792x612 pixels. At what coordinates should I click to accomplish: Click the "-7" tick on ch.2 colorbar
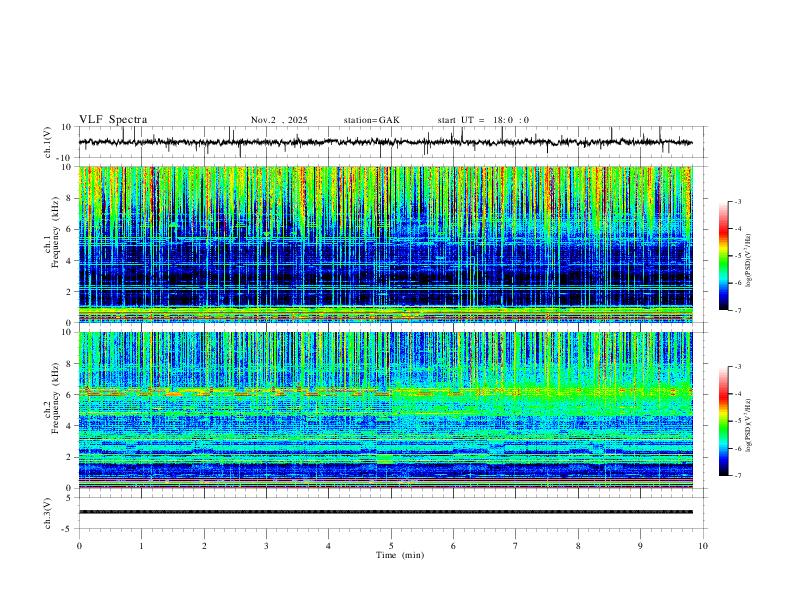coord(738,475)
